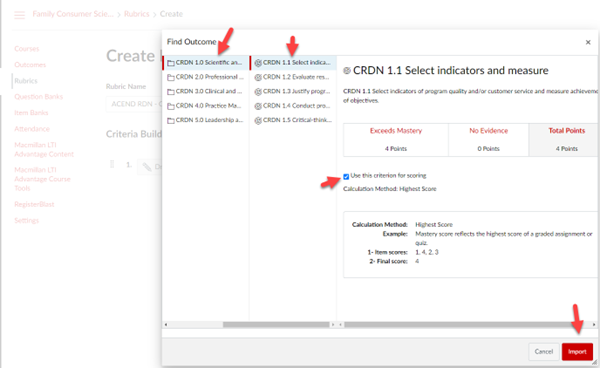Open Settings in the course navigation
Image resolution: width=600 pixels, height=368 pixels.
click(26, 220)
